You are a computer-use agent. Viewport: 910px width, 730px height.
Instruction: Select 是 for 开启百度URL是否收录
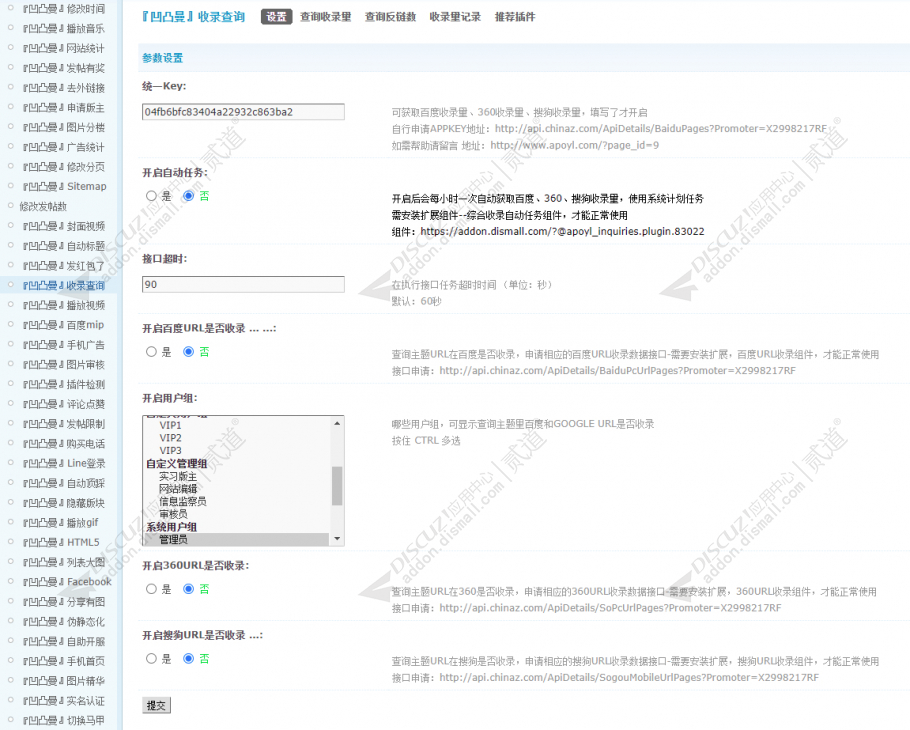[x=151, y=352]
